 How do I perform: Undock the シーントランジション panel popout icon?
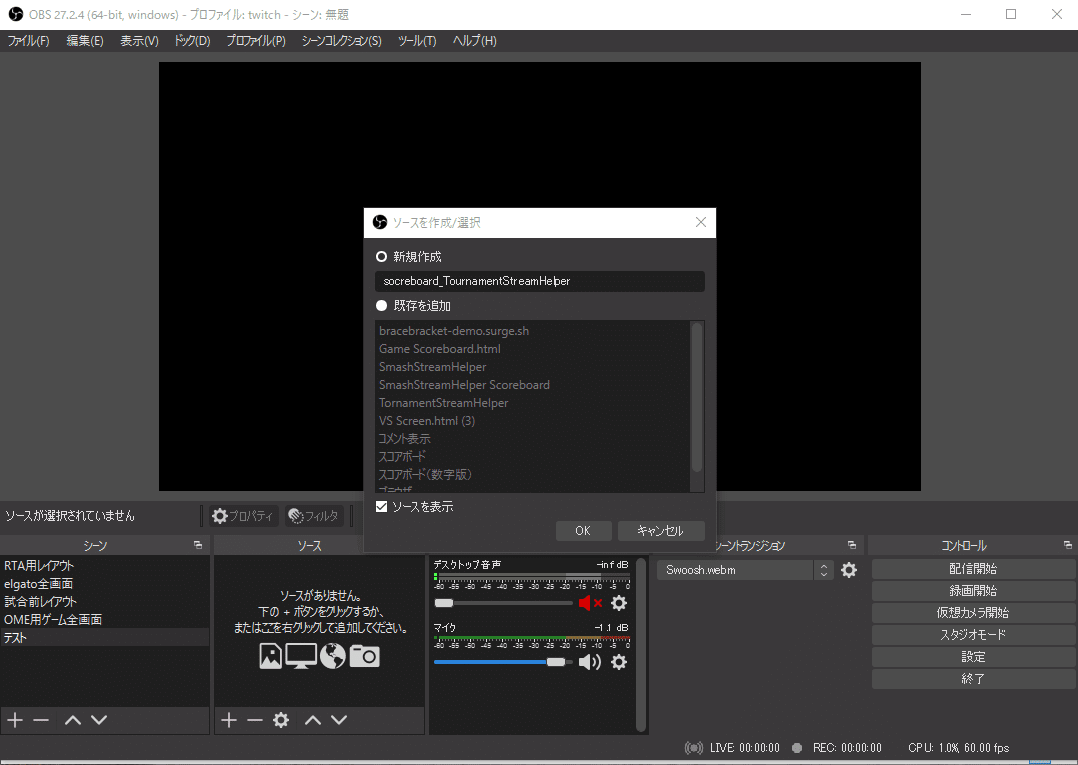(x=852, y=545)
